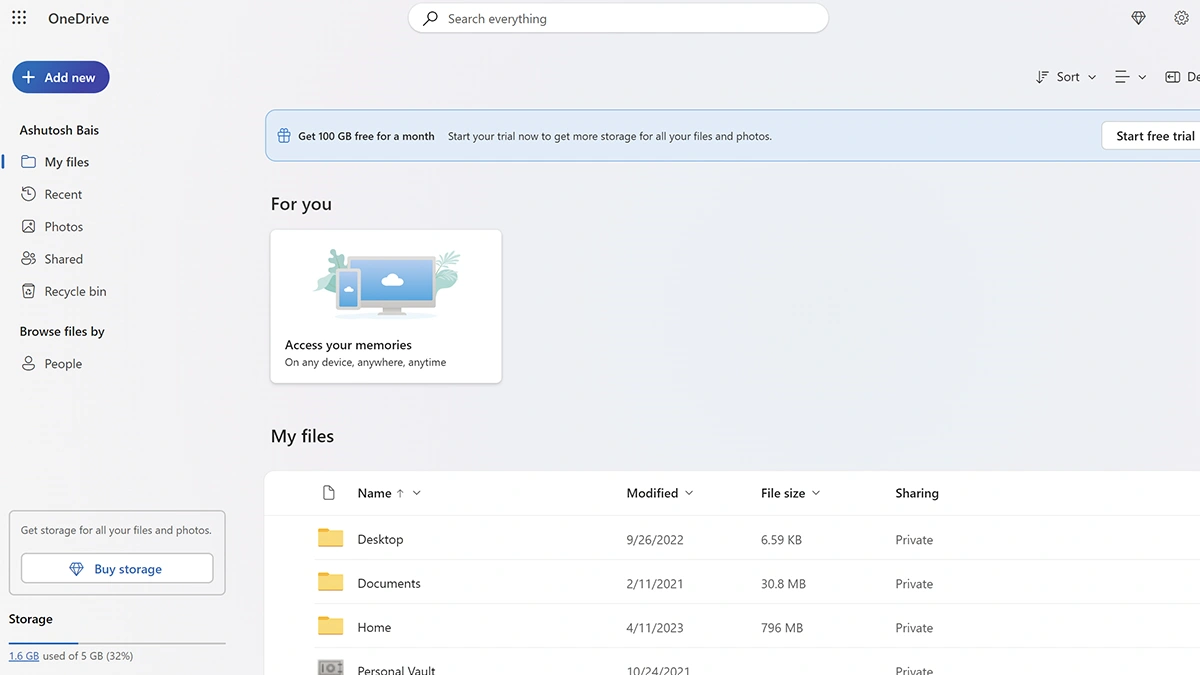This screenshot has width=1200, height=675.
Task: Click Private sharing for Home row
Action: click(x=914, y=627)
